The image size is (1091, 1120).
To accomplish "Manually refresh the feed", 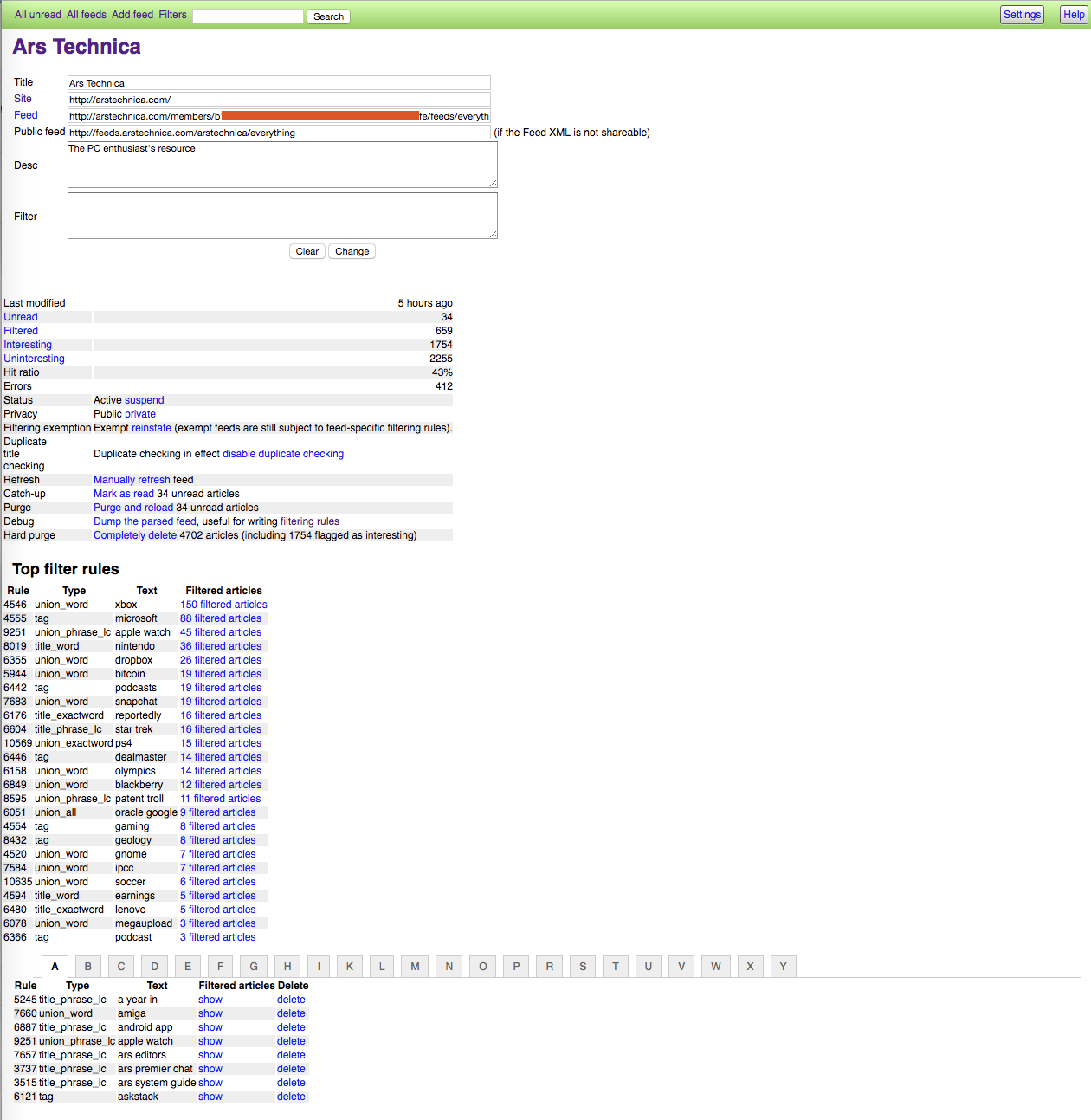I will [x=131, y=479].
